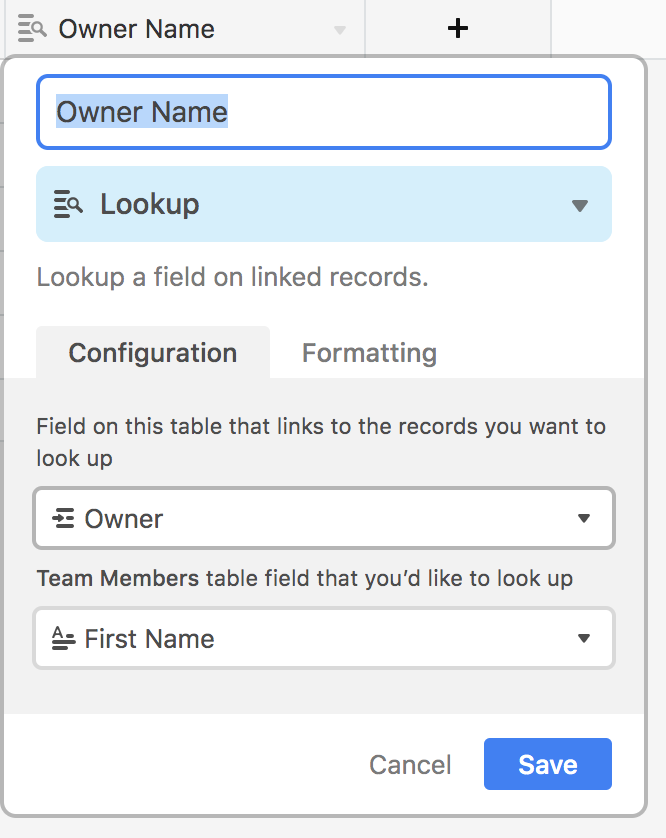The width and height of the screenshot is (666, 838).
Task: Click the First Name label in the lookup selector
Action: click(x=150, y=639)
